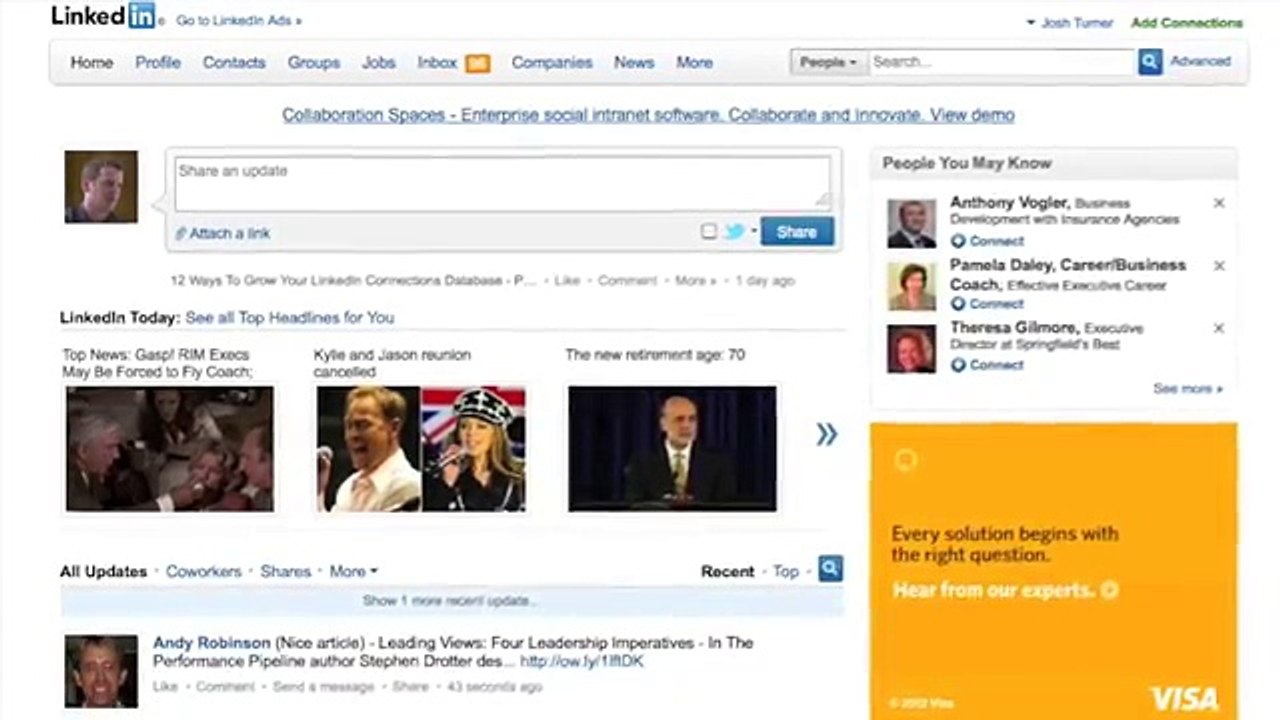Open Go to LinkedIn Ads link
The image size is (1280, 720).
click(239, 21)
